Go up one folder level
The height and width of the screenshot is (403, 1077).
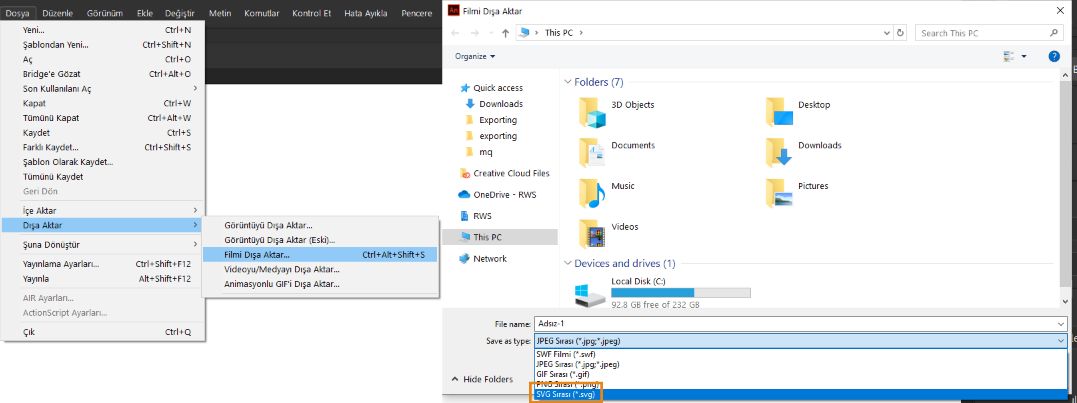tap(506, 33)
